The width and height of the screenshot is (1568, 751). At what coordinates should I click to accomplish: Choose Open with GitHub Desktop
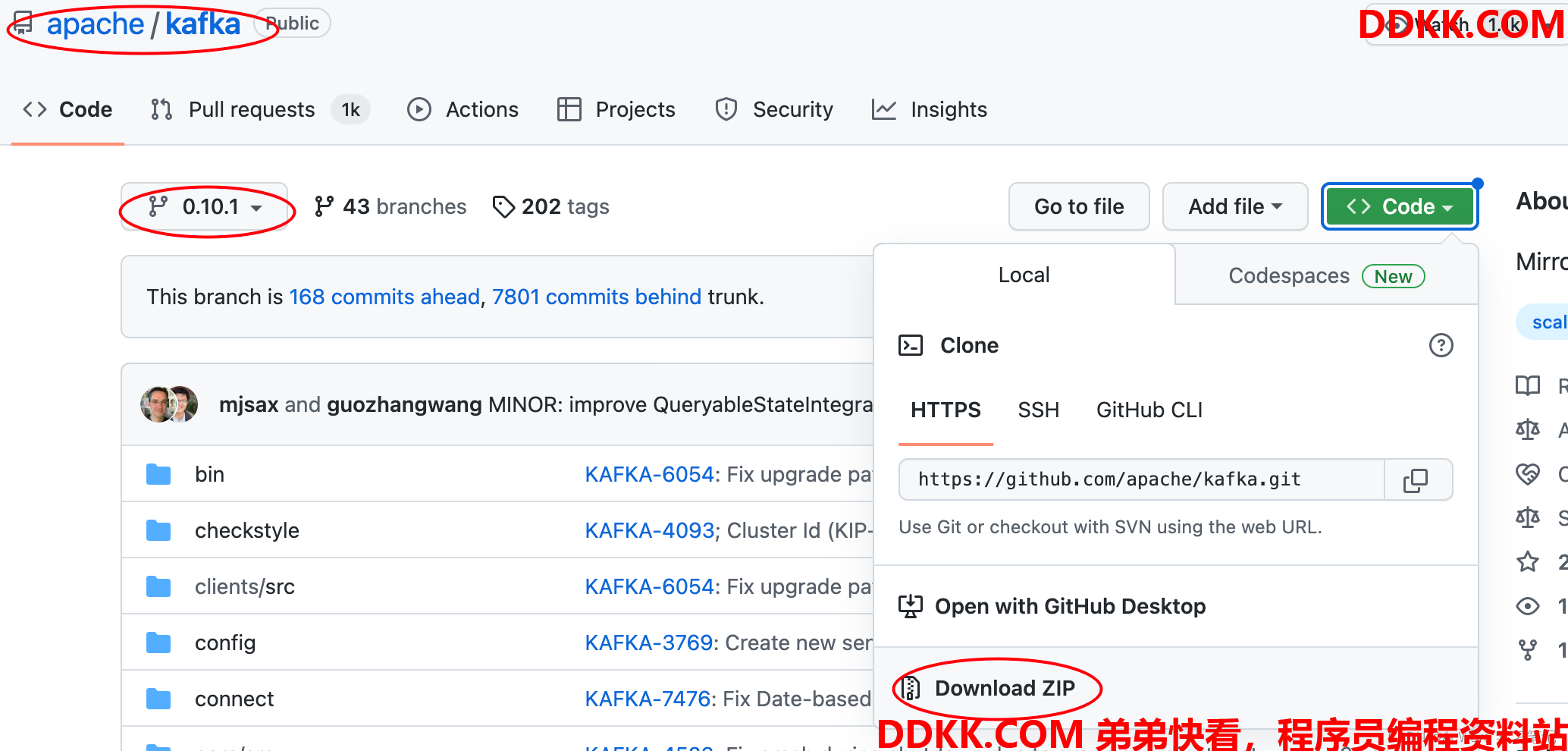(x=1070, y=606)
